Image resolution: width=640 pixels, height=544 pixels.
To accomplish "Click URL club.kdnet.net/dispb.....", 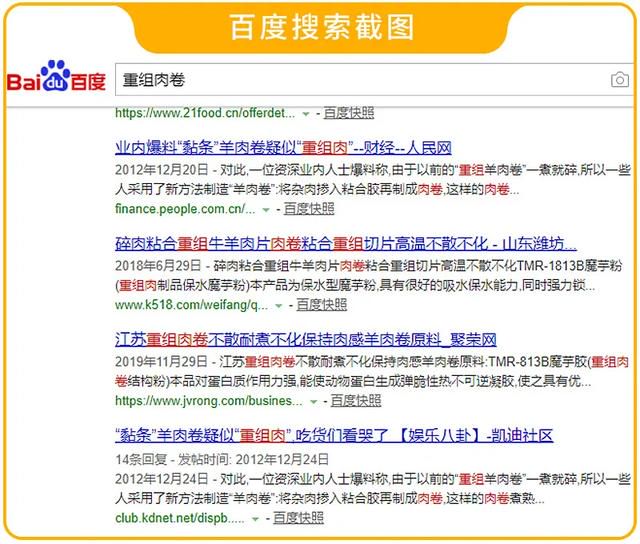I will (x=180, y=518).
